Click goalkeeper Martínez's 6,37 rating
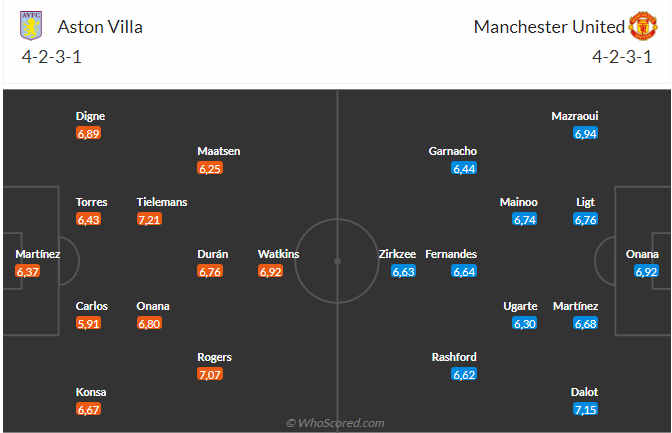This screenshot has width=672, height=433. click(28, 271)
